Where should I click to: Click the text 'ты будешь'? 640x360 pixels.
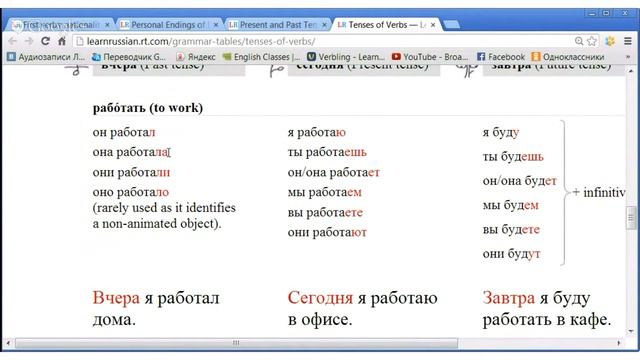coord(513,157)
